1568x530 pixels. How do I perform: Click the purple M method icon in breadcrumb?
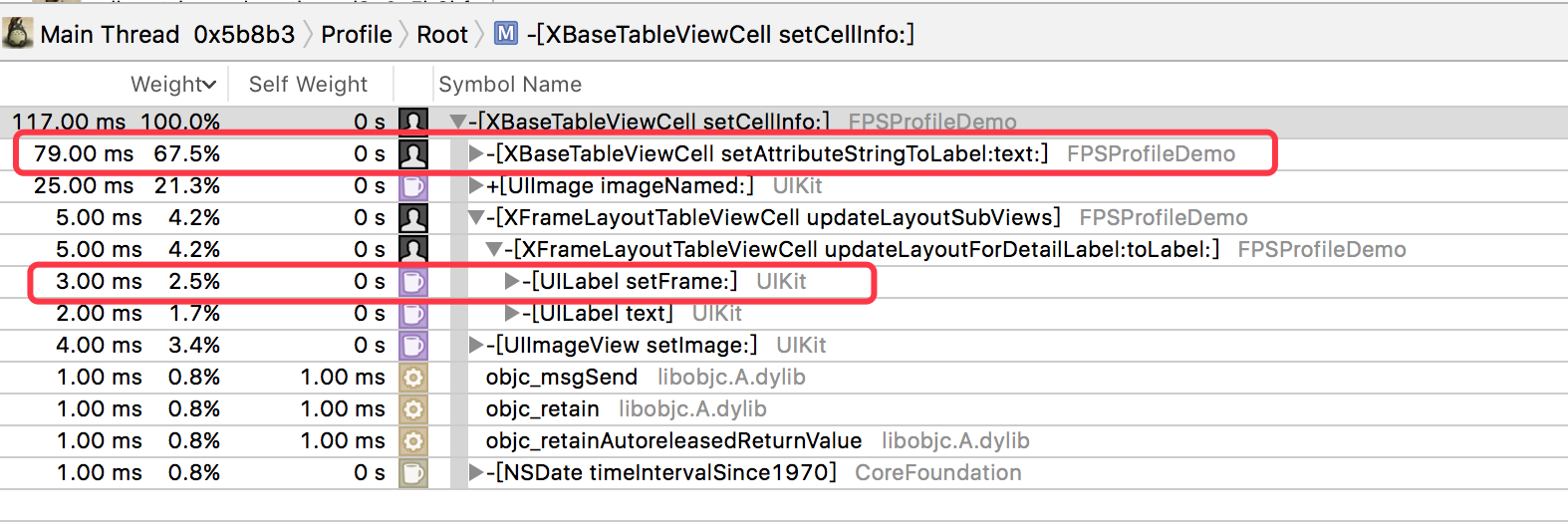[506, 34]
